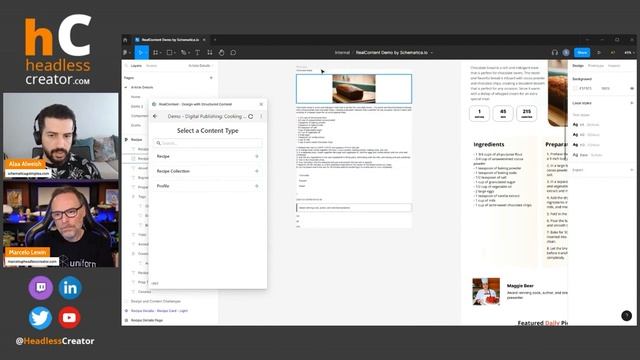The width and height of the screenshot is (640, 360).
Task: Add the Profile content type
Action: [257, 186]
